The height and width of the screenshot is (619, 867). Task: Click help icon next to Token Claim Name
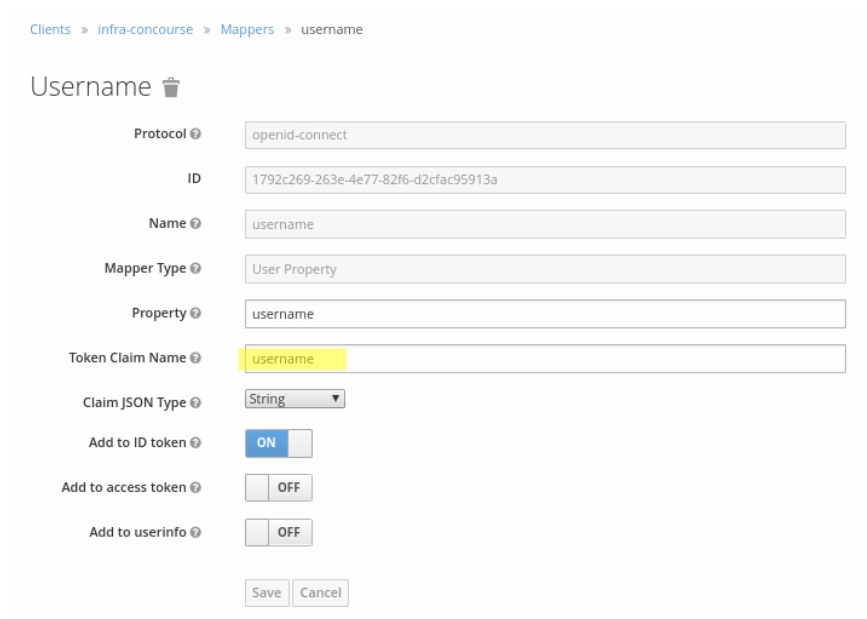point(196,358)
